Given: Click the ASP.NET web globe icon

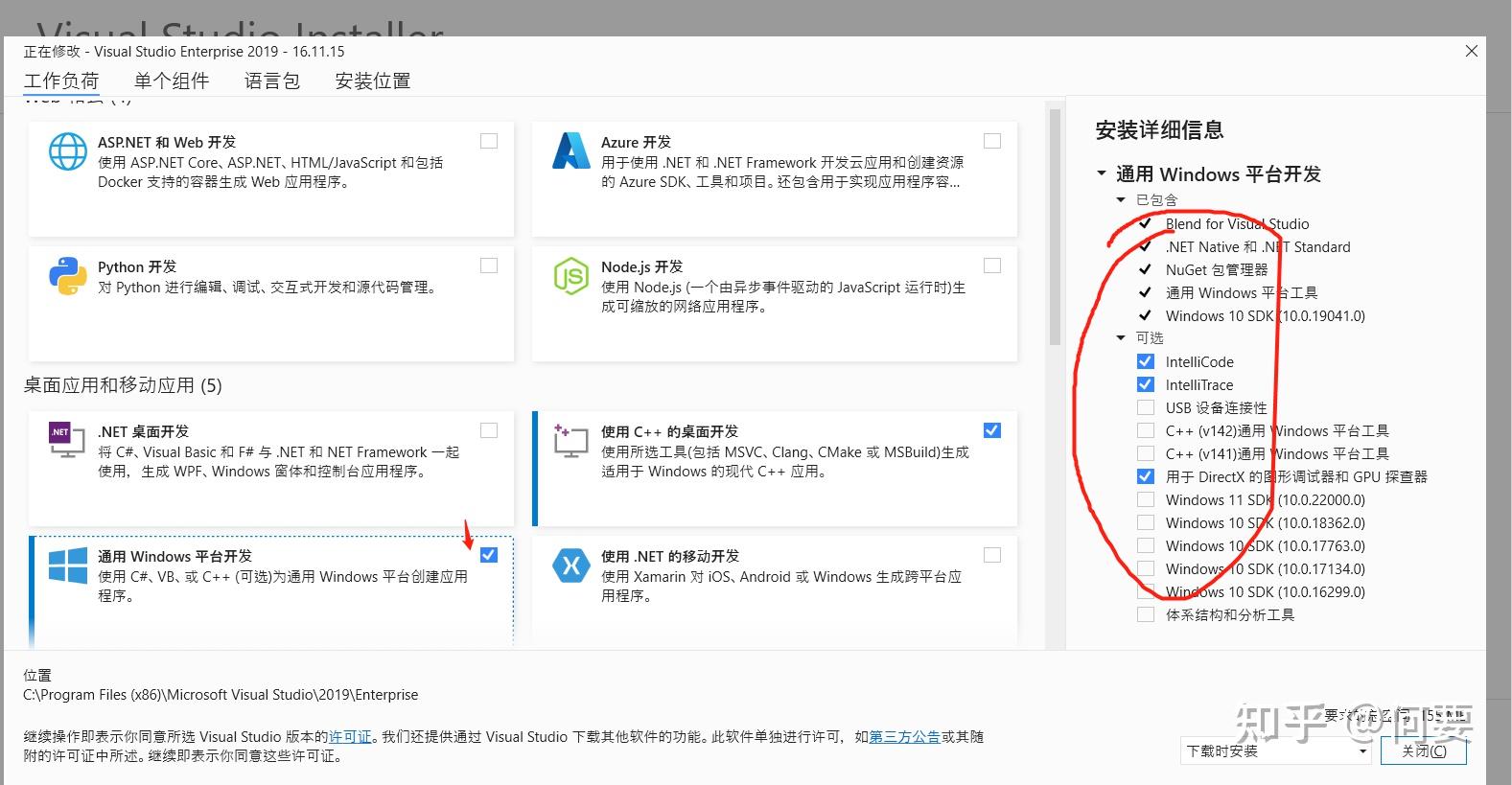Looking at the screenshot, I should tap(68, 151).
